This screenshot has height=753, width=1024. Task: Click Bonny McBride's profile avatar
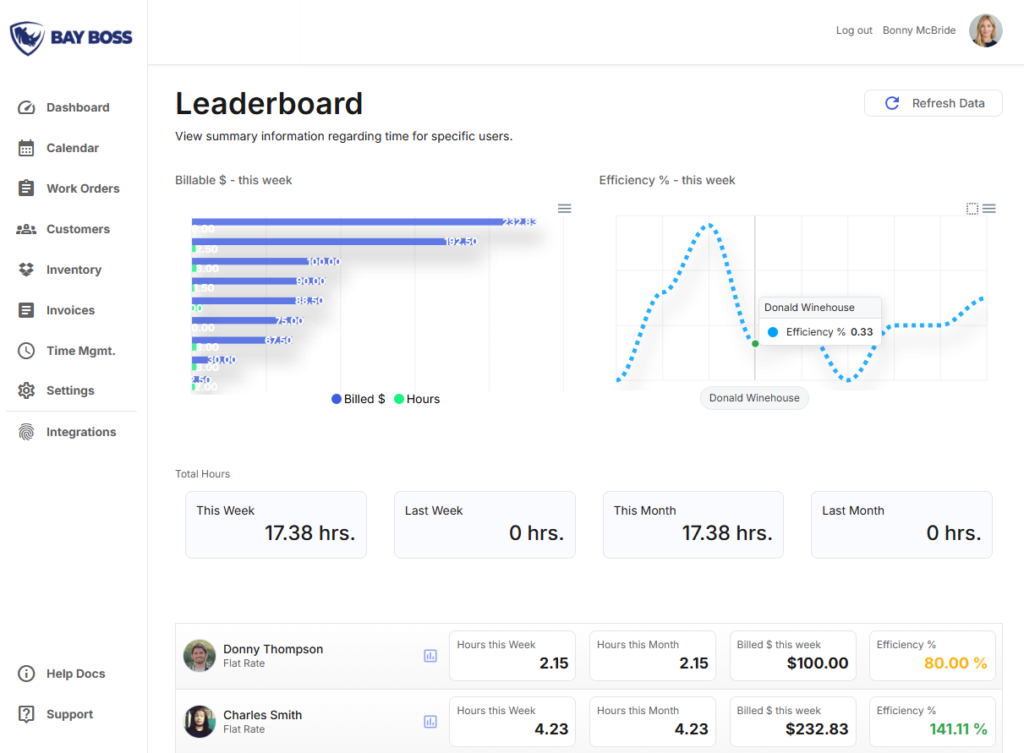click(985, 31)
